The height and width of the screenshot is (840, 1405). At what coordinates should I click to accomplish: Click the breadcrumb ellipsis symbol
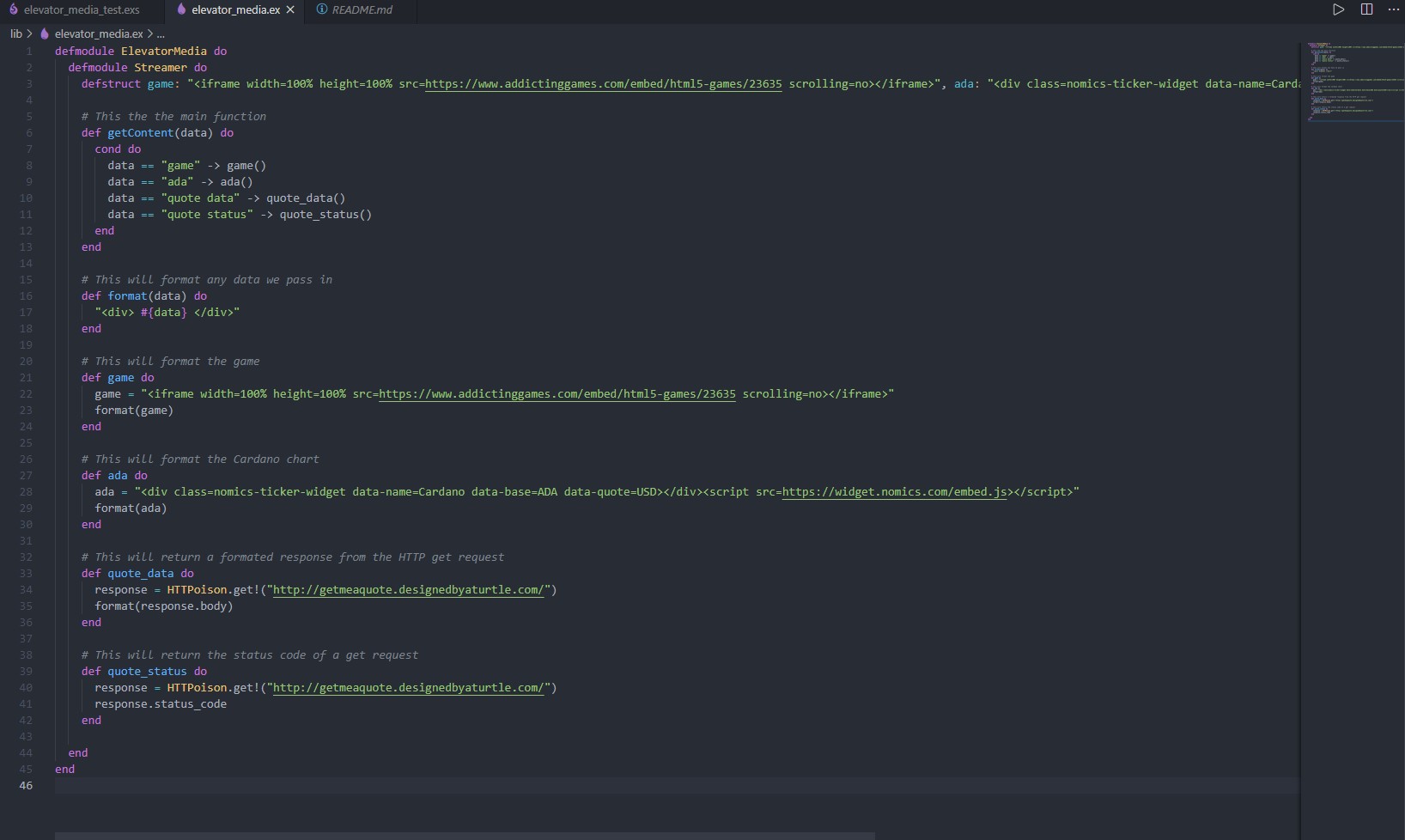[x=161, y=33]
